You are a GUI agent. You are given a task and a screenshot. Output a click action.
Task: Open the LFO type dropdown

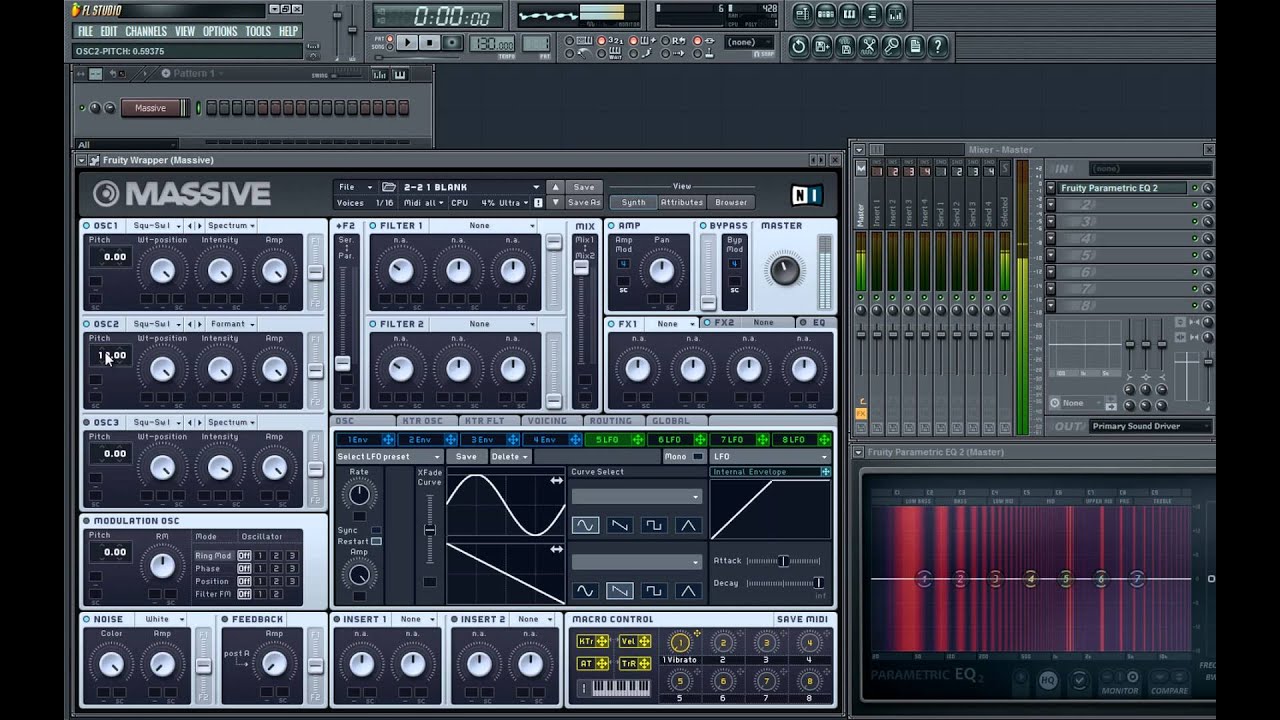769,457
